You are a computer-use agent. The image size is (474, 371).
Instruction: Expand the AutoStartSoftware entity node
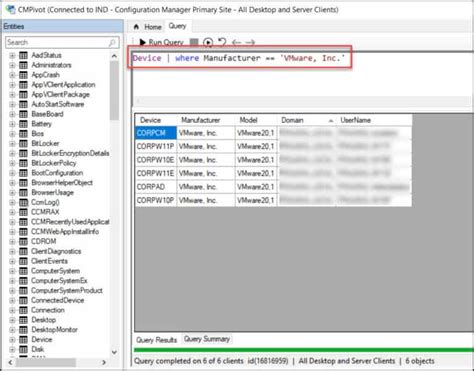(x=12, y=104)
